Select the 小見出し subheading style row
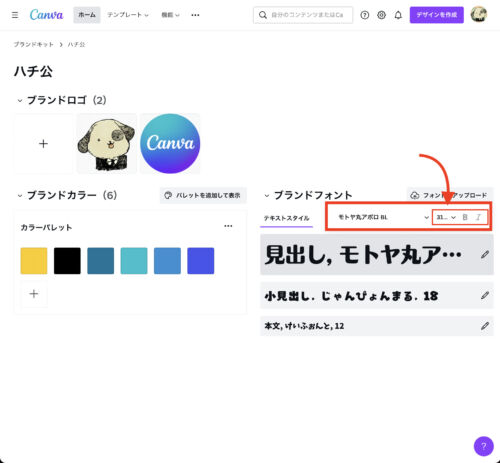 pos(377,295)
